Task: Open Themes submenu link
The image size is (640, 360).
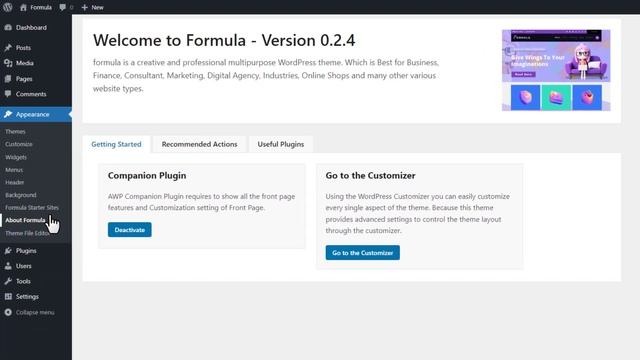Action: point(16,131)
